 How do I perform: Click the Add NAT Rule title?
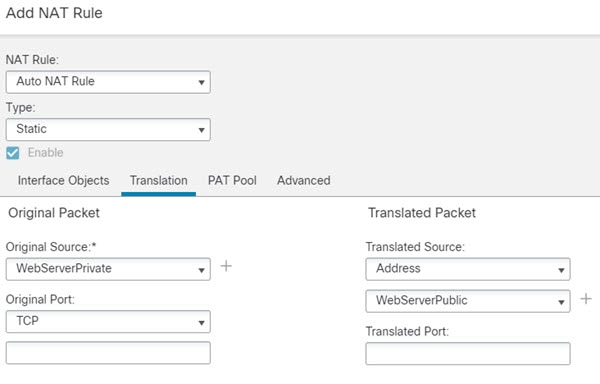tap(54, 13)
